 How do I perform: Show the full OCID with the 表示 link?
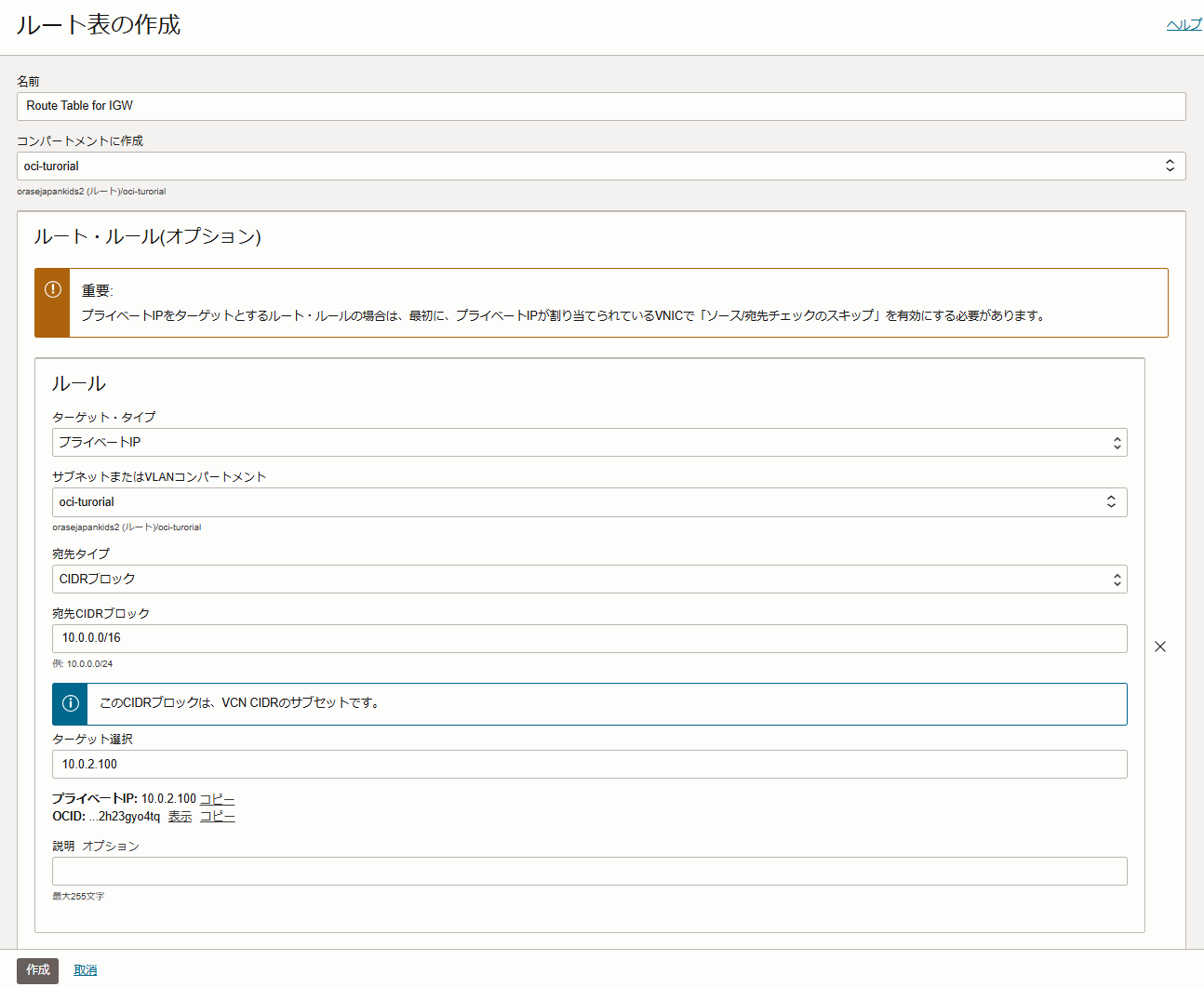[180, 817]
